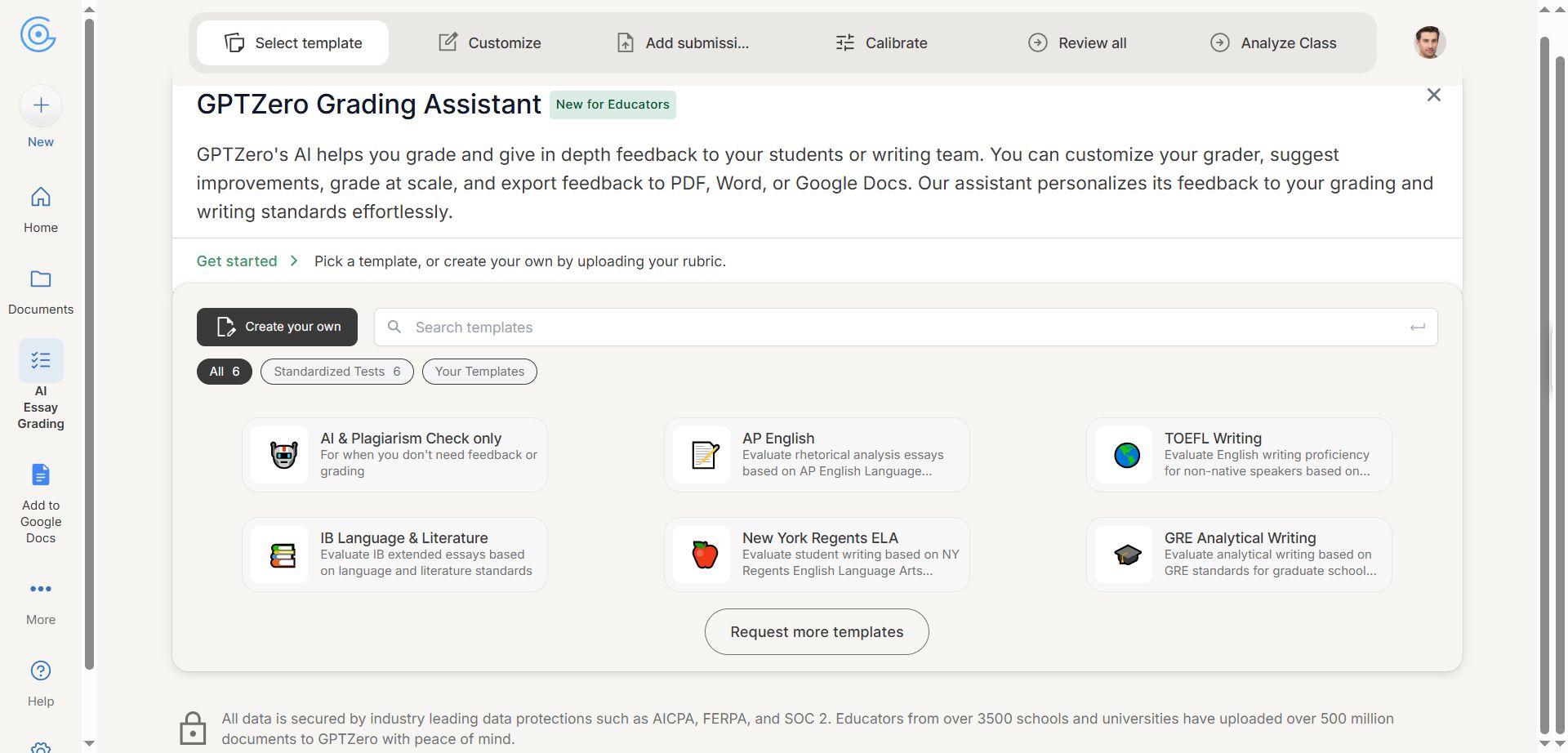1568x753 pixels.
Task: Open the Calibrate step
Action: tap(881, 43)
